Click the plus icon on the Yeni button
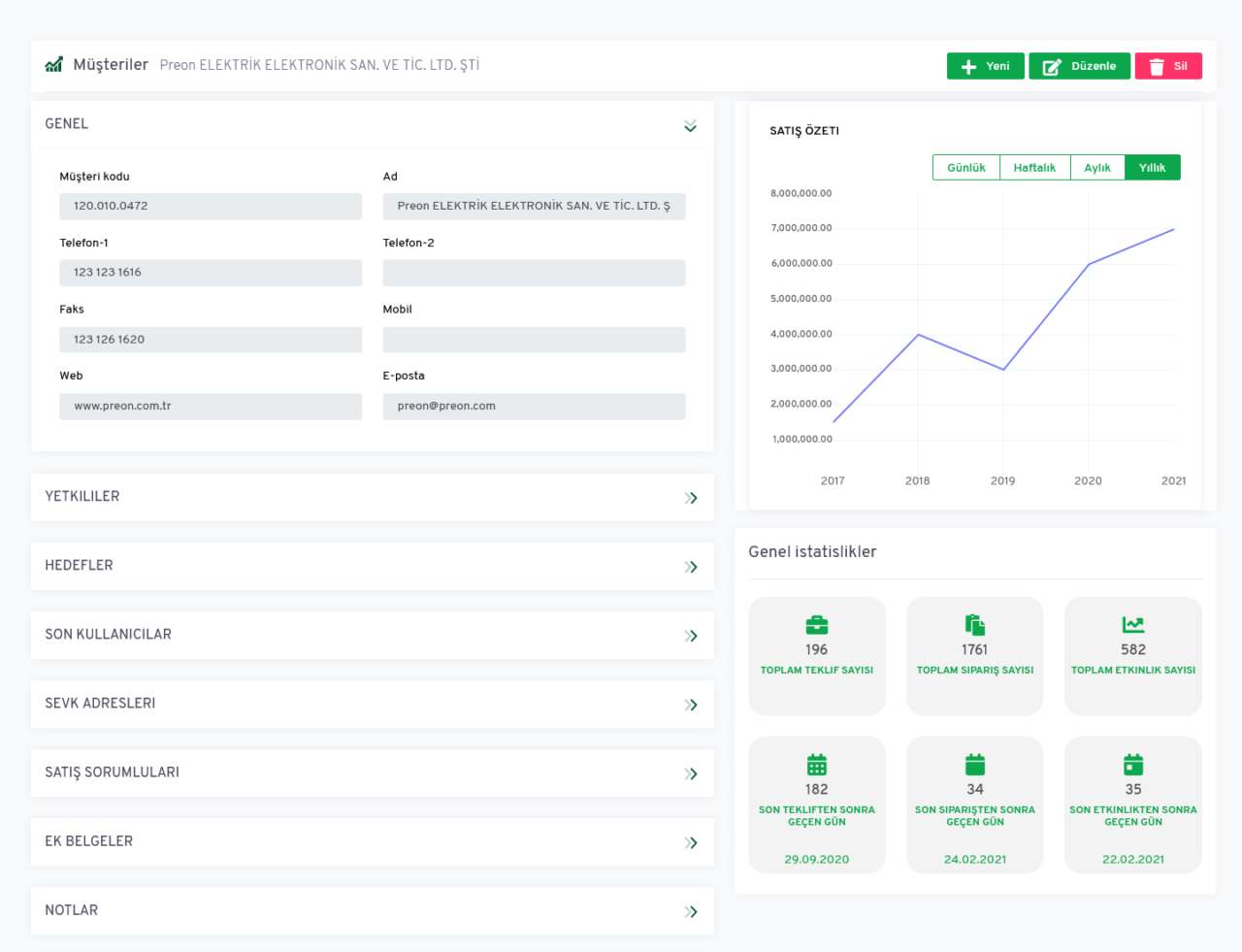 pyautogui.click(x=968, y=67)
